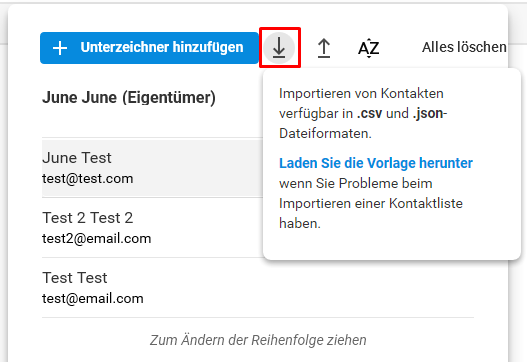Screen dimensions: 527x362
Task: Open the Laden Sie die Vorlage herunter link
Action: (x=376, y=163)
